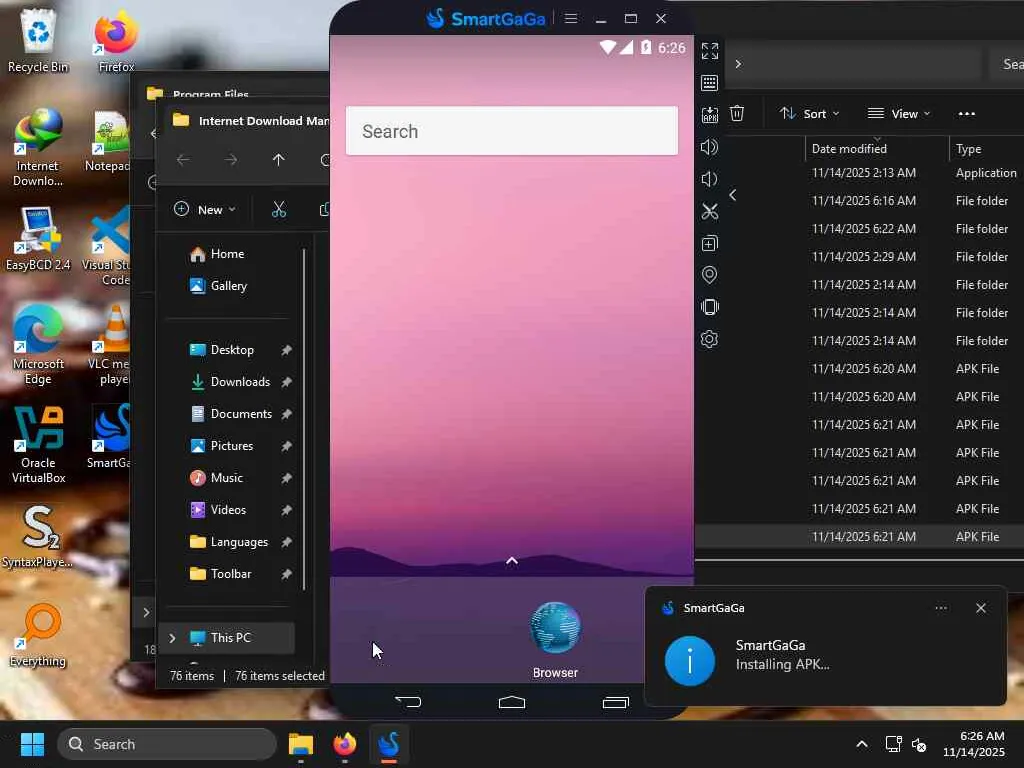The height and width of the screenshot is (768, 1024).
Task: Tap the Android home navigation button
Action: click(x=511, y=702)
